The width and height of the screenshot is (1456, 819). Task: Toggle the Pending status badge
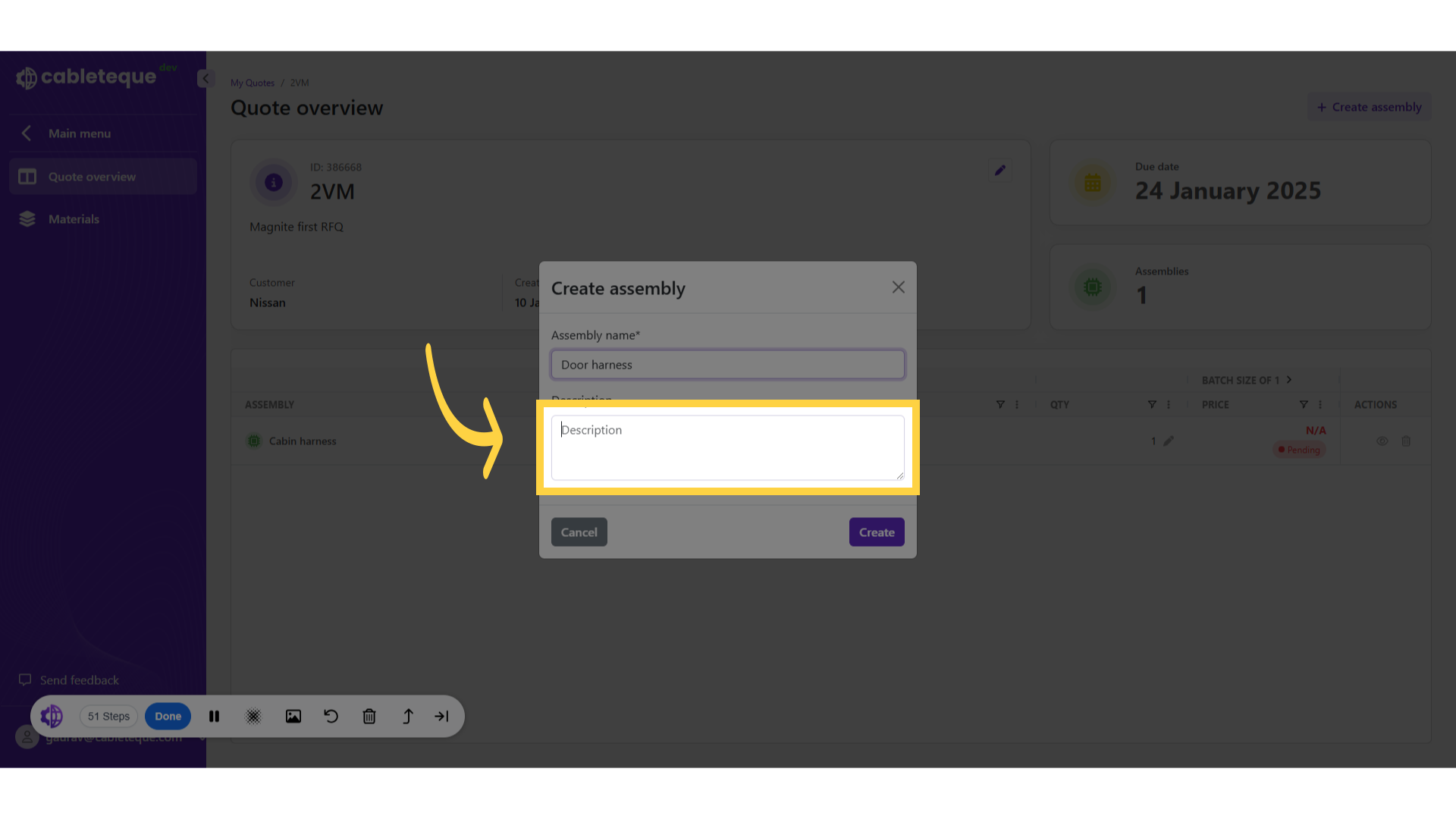pos(1299,450)
